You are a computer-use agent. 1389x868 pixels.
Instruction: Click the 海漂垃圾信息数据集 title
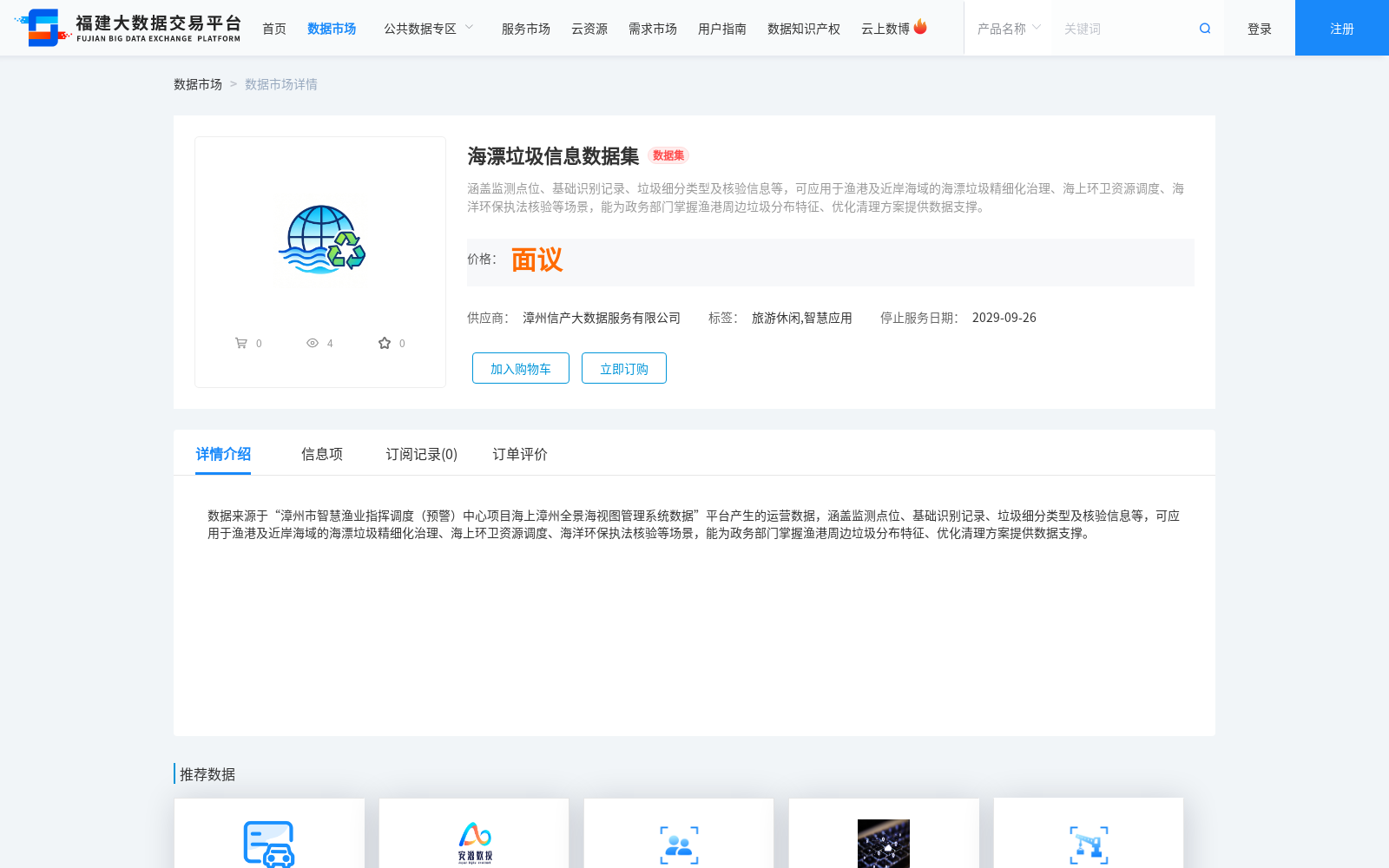[553, 155]
